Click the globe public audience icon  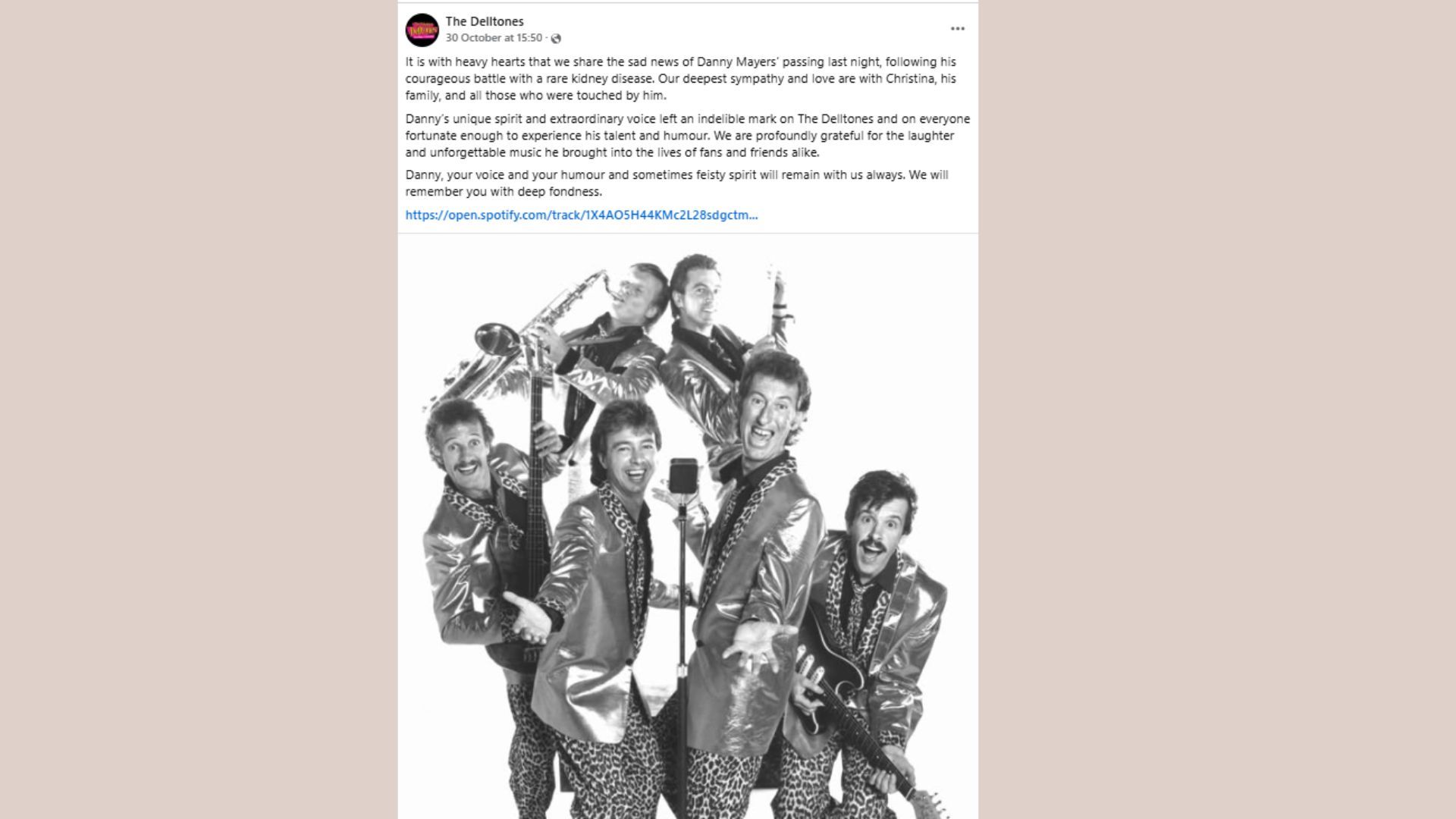556,39
